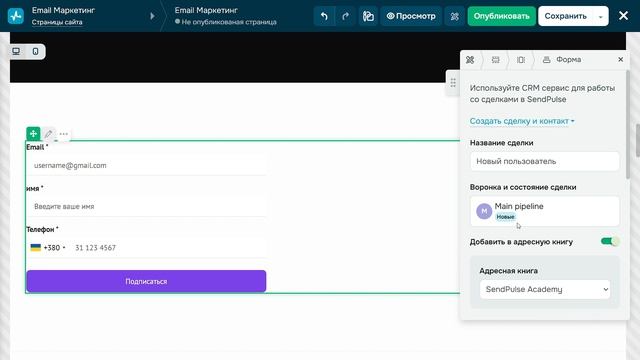Click the Опубликовать button
Screen dimensions: 640x360
click(502, 16)
